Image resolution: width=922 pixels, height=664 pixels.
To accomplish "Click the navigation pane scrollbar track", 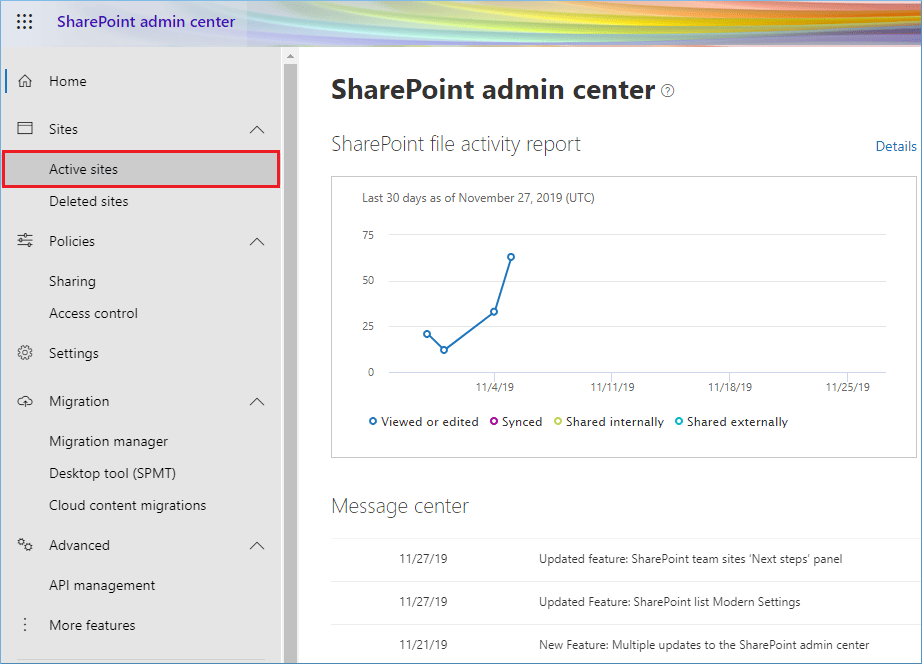I will pyautogui.click(x=290, y=365).
